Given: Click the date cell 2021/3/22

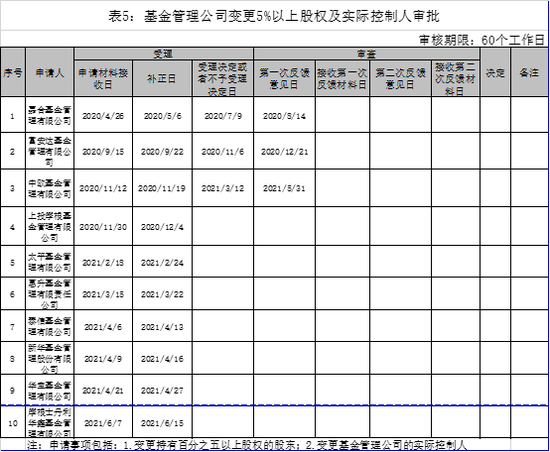Looking at the screenshot, I should click(x=162, y=295).
